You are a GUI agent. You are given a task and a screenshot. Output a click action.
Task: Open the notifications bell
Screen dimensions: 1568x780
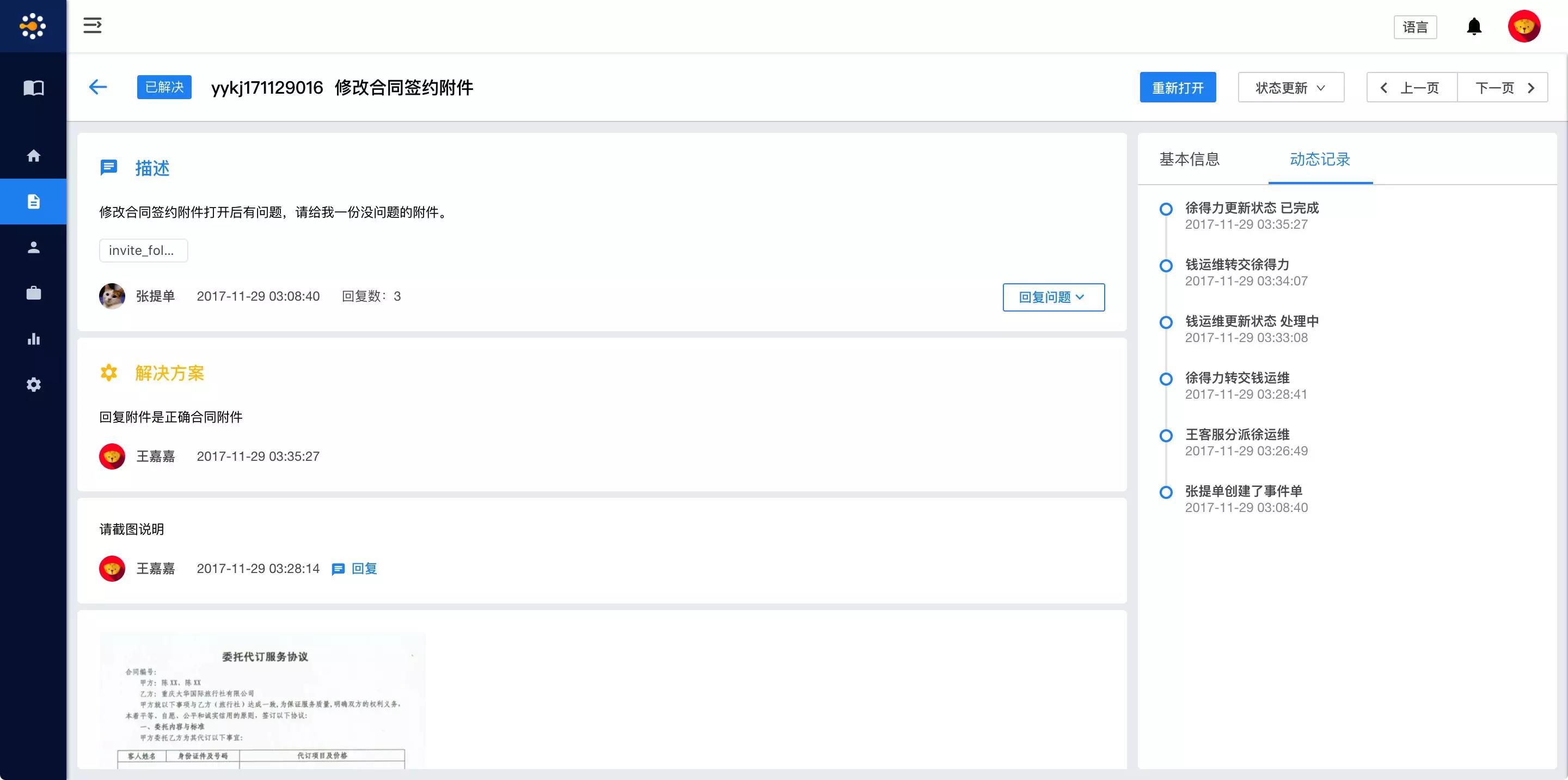pyautogui.click(x=1474, y=27)
